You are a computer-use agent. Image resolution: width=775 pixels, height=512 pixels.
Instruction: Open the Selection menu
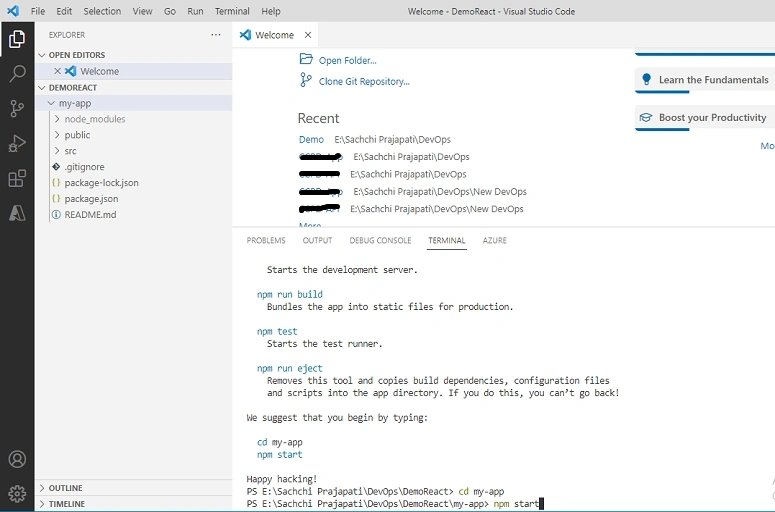pyautogui.click(x=102, y=11)
